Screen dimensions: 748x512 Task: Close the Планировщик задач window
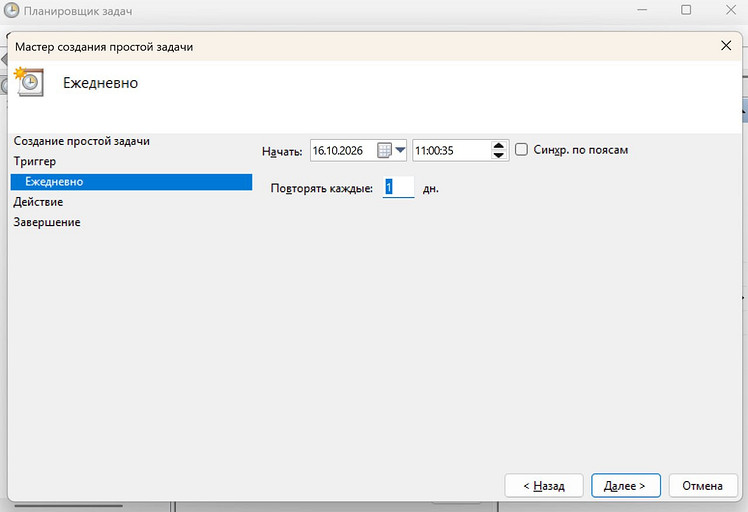click(x=730, y=10)
